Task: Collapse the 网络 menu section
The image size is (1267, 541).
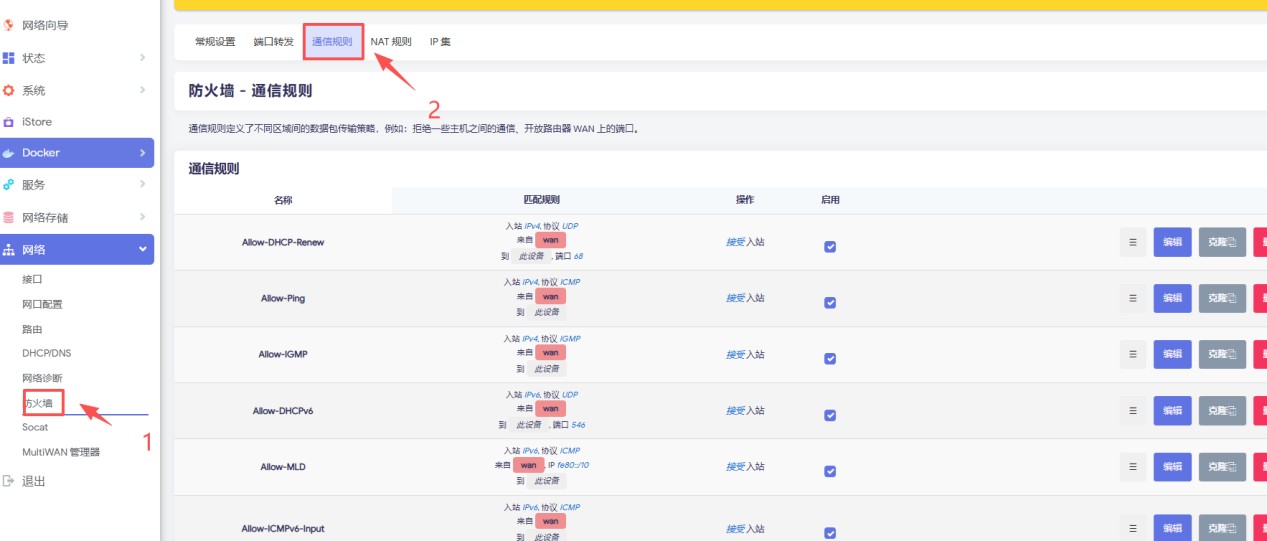Action: pos(142,250)
